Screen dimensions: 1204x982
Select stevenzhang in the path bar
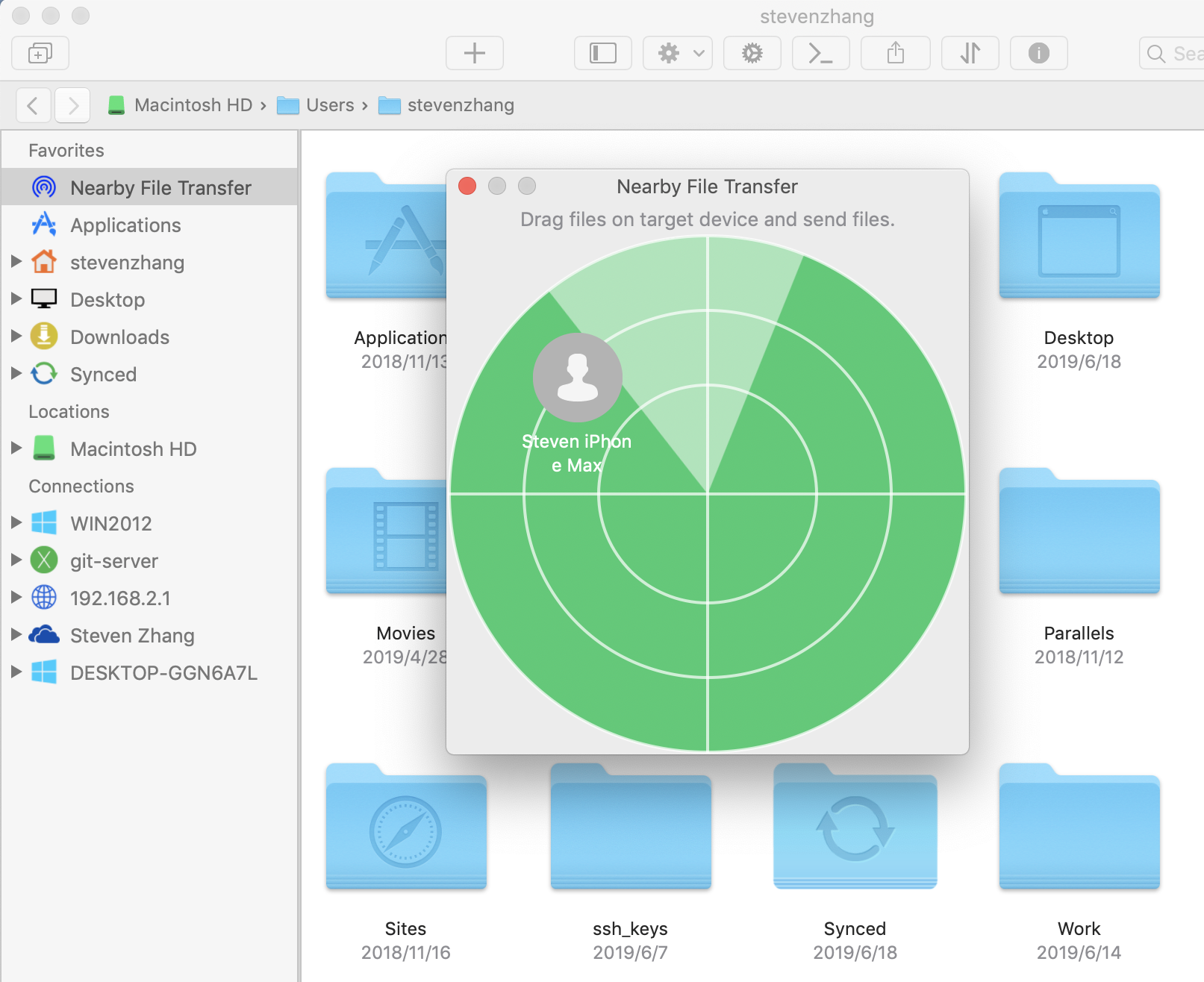(446, 105)
